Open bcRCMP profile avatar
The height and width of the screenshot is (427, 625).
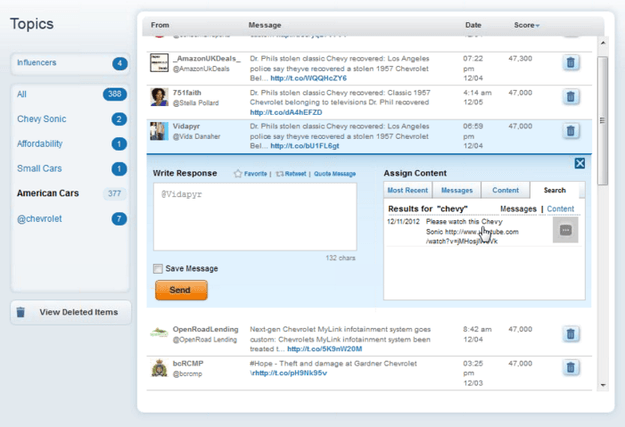tap(159, 368)
